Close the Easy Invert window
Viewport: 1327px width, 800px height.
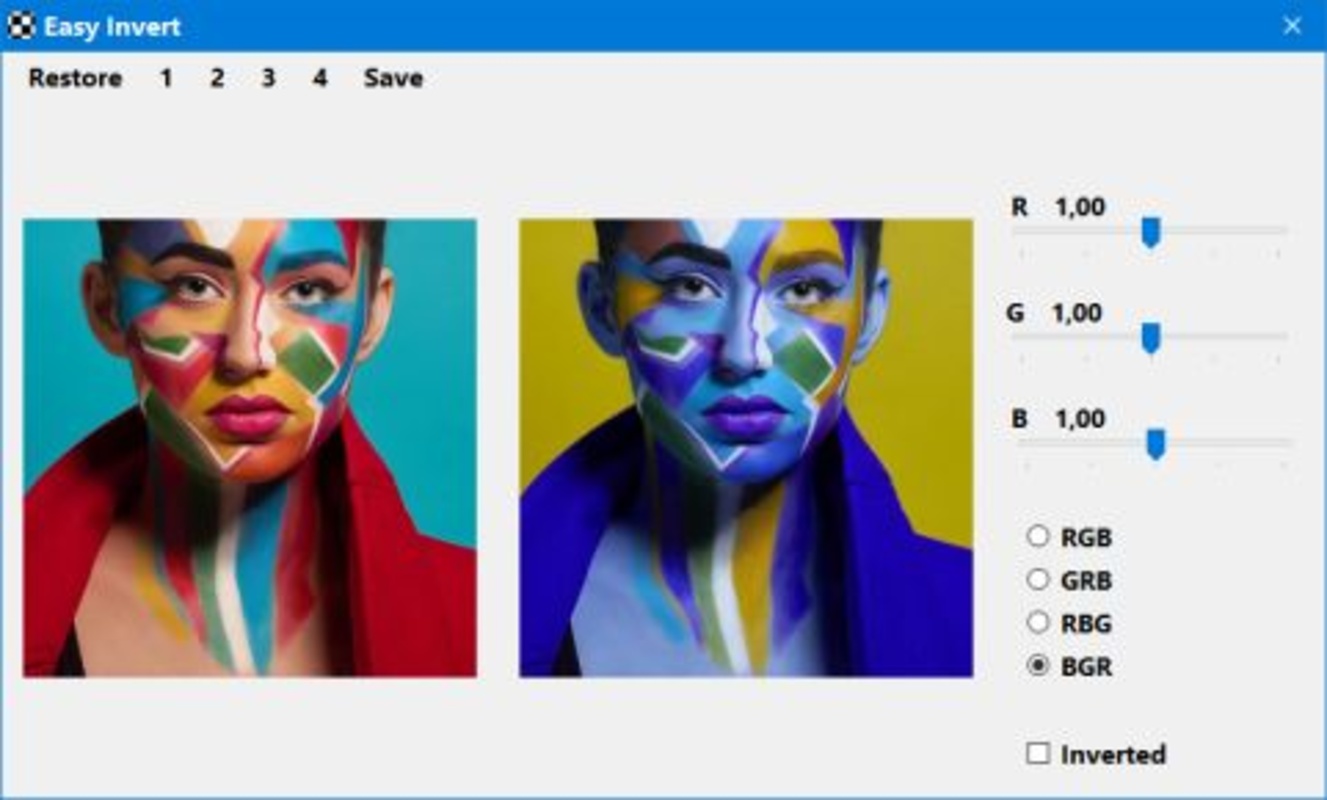(x=1292, y=26)
